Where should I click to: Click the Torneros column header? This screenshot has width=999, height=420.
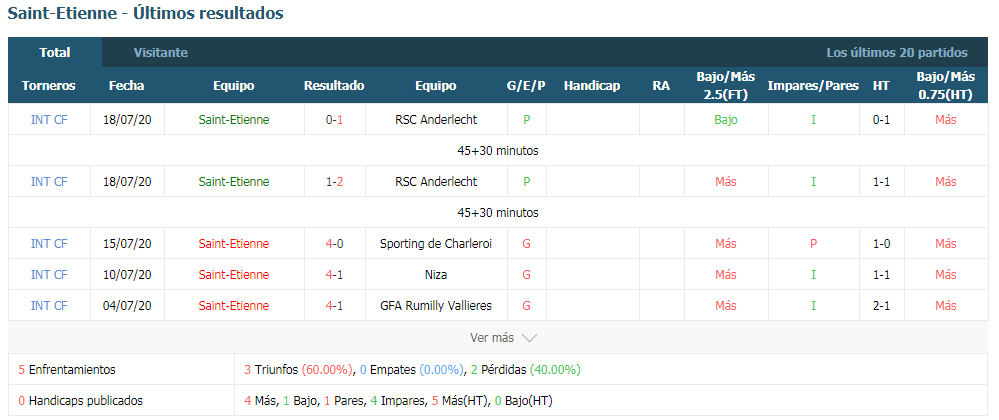click(48, 85)
